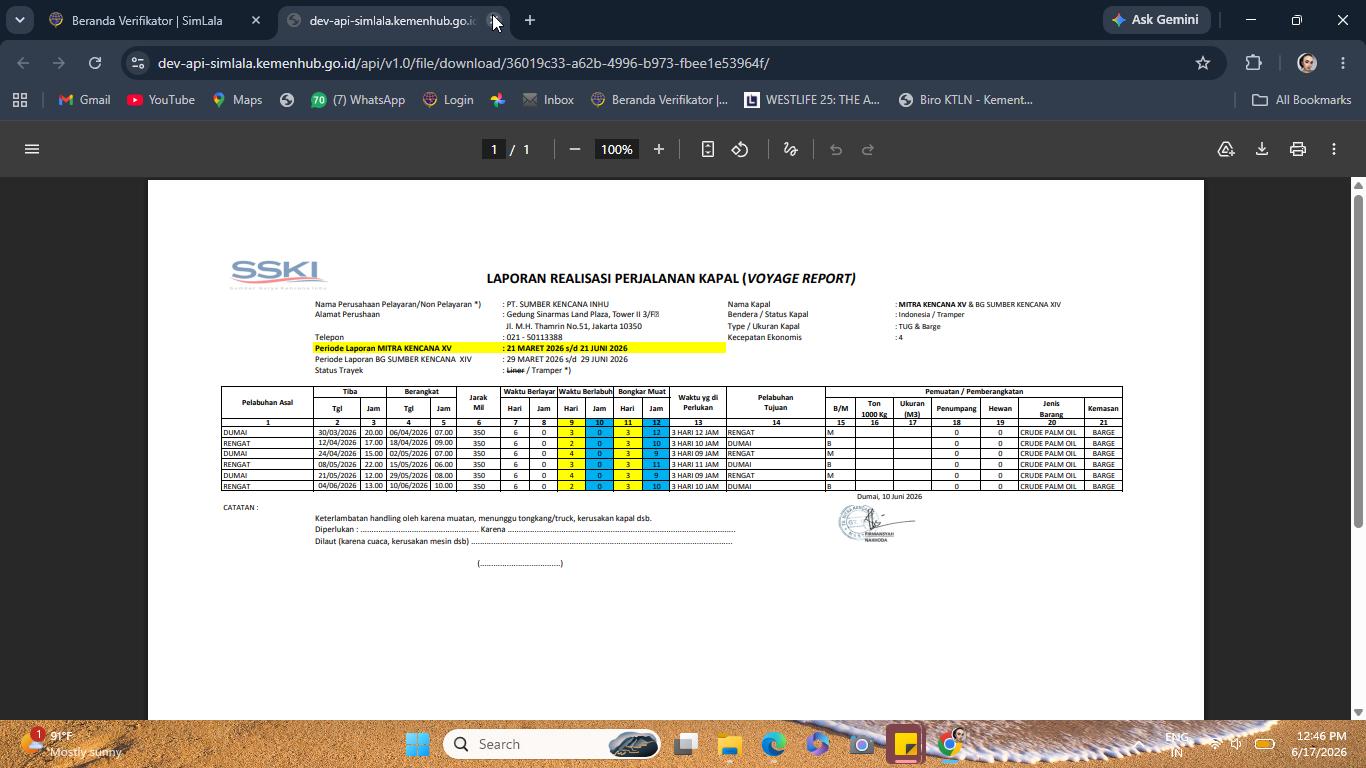The image size is (1366, 768).
Task: Click the scrollbar up arrow
Action: pyautogui.click(x=1358, y=185)
